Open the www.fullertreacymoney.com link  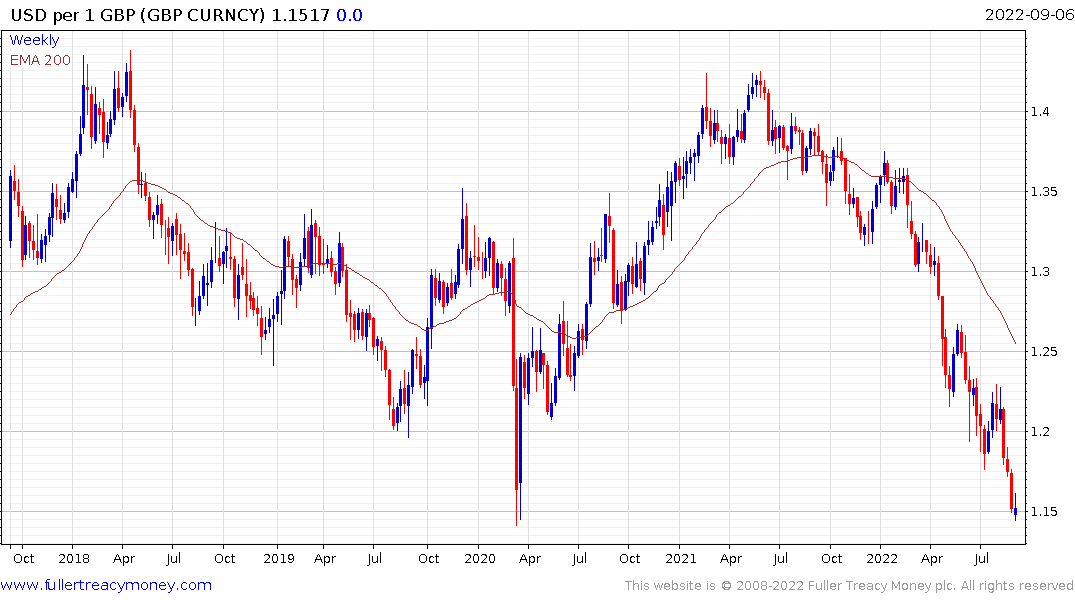(106, 585)
